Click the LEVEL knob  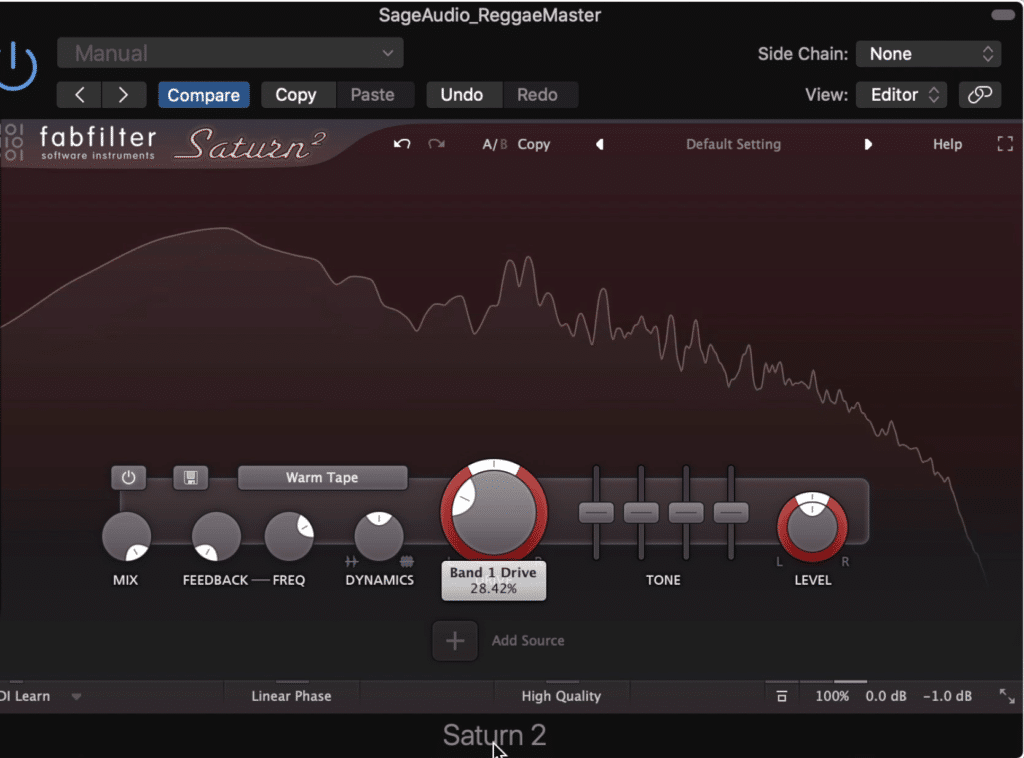(812, 527)
